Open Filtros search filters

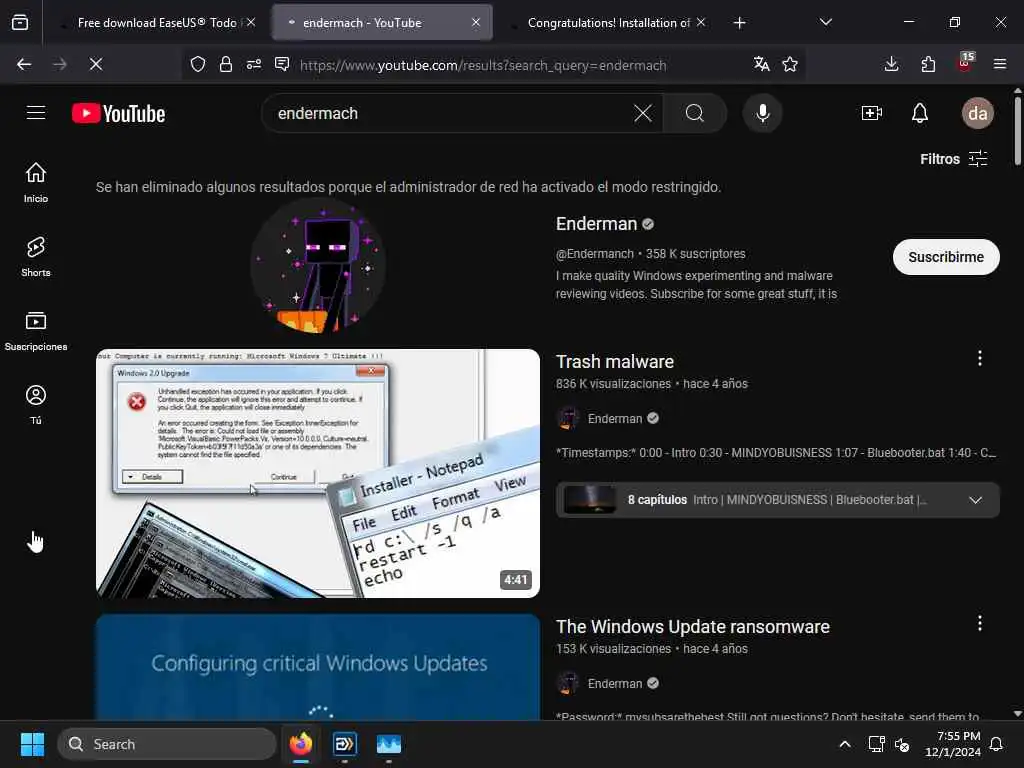tap(953, 159)
